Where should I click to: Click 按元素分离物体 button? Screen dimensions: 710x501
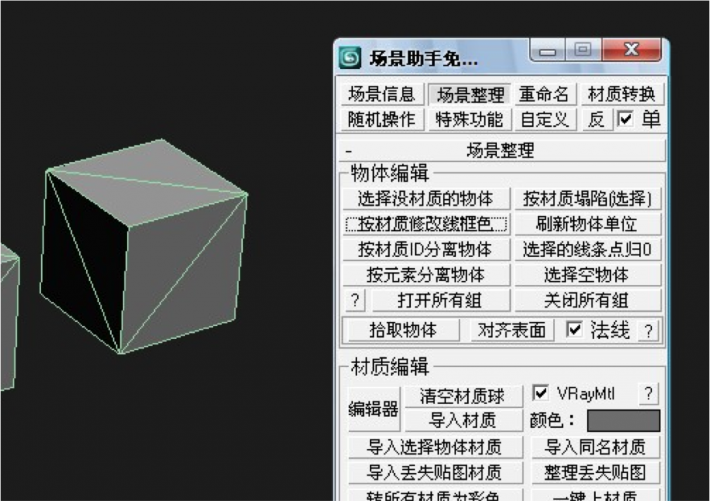[426, 275]
